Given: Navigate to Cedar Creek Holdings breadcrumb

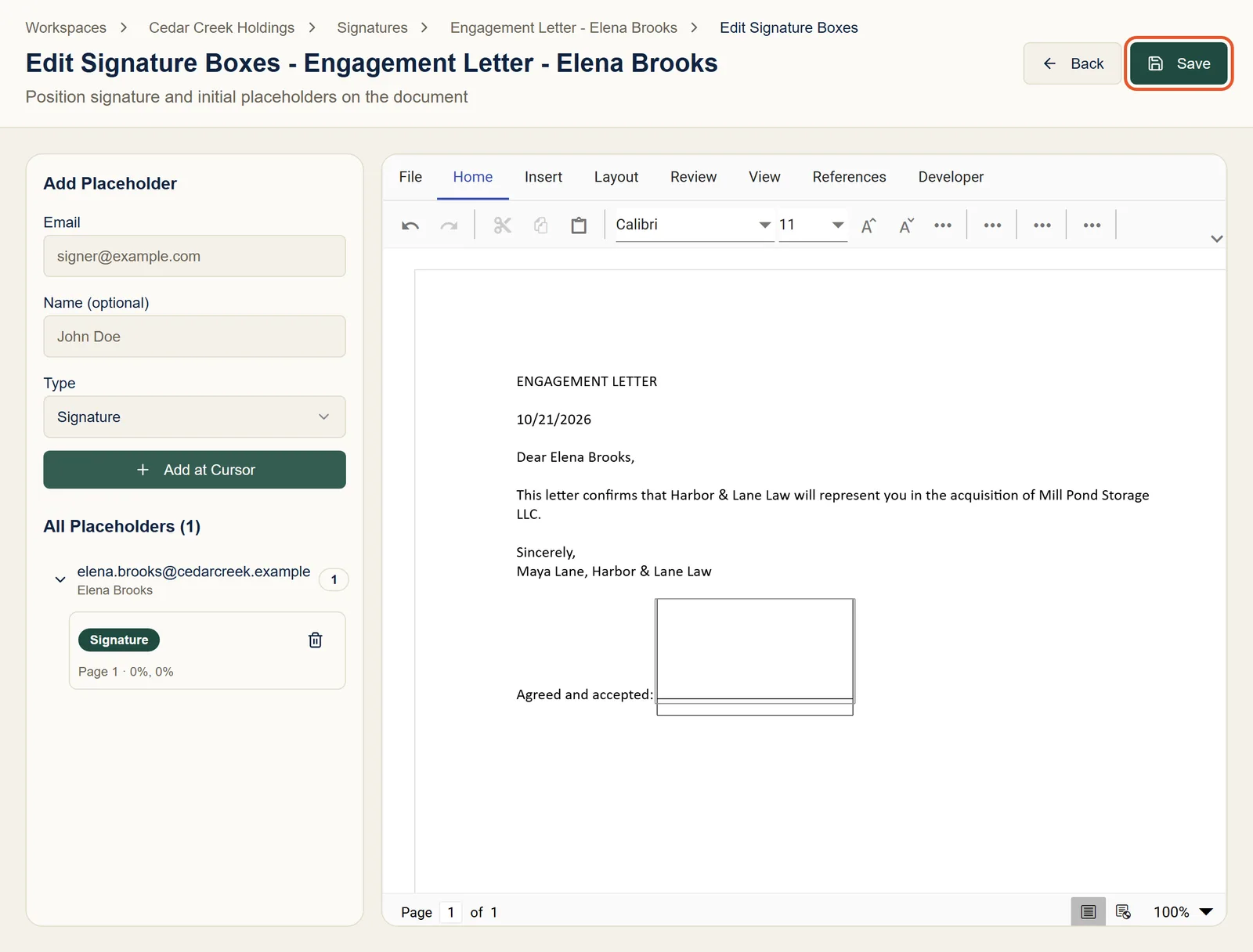Looking at the screenshot, I should (x=222, y=28).
